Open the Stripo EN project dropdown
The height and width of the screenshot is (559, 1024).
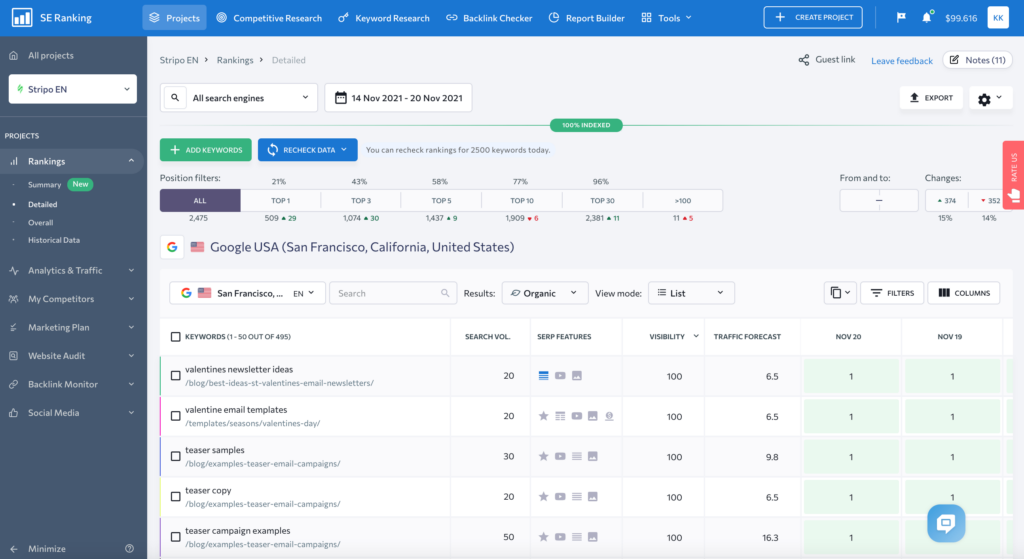click(72, 89)
